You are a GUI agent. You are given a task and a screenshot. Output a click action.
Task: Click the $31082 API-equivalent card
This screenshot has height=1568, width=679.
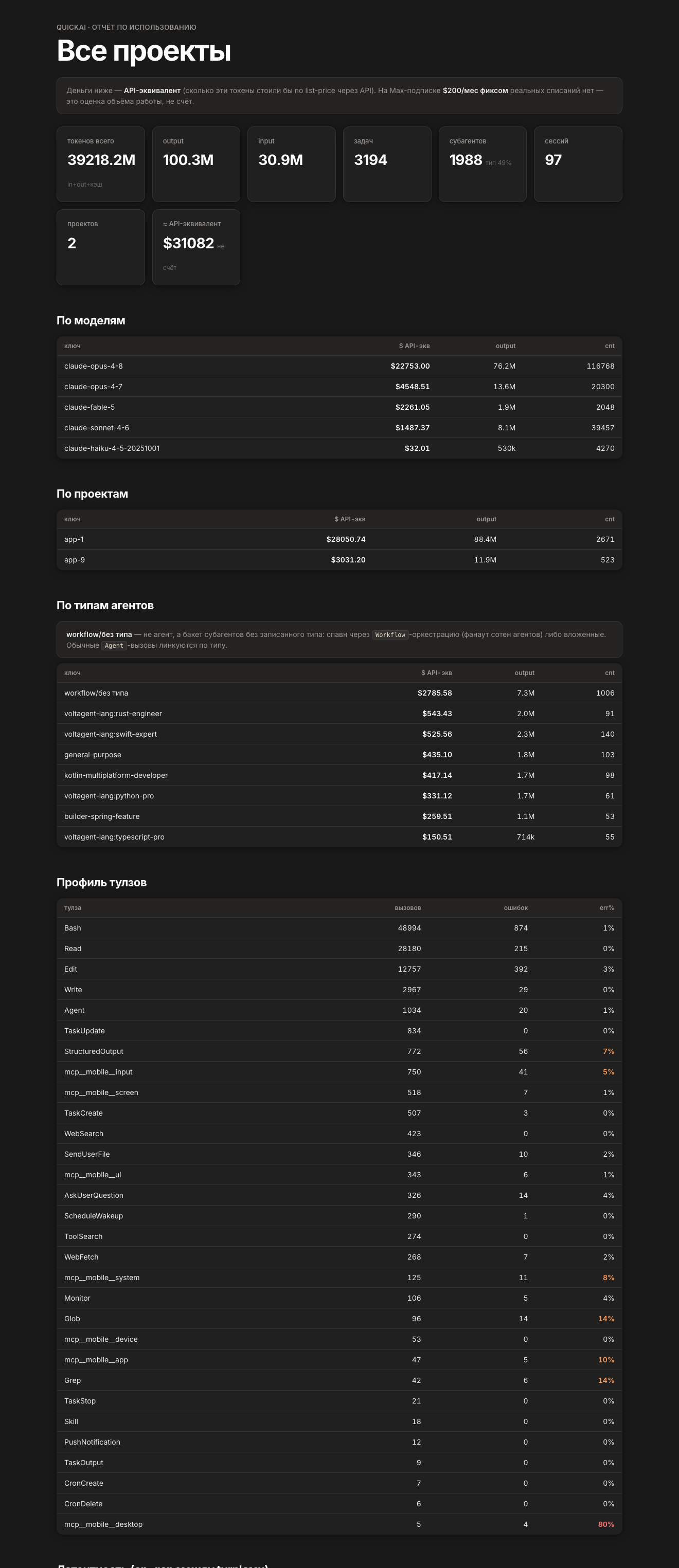[x=196, y=247]
